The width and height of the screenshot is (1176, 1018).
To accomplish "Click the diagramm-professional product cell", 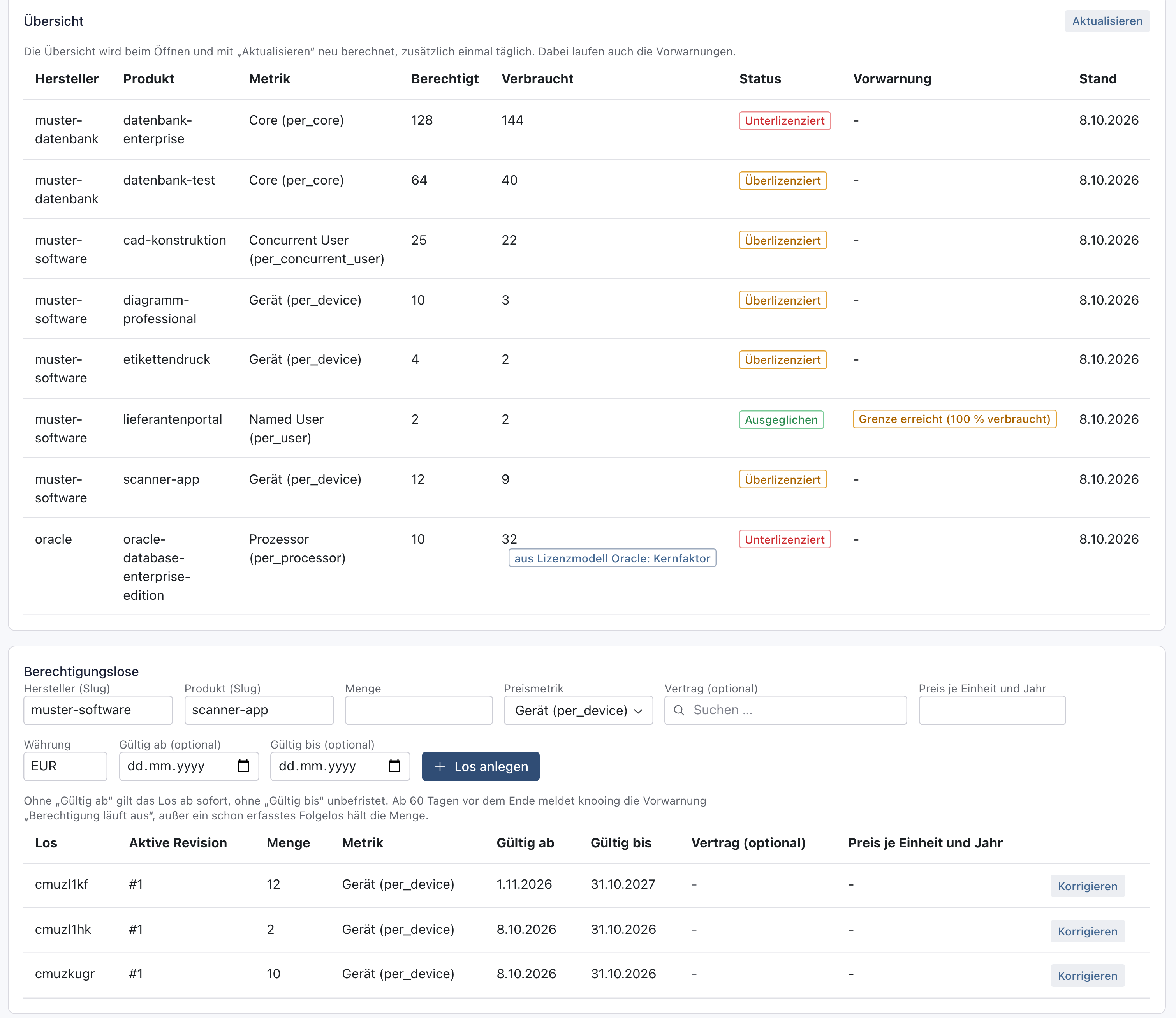I will (x=160, y=309).
